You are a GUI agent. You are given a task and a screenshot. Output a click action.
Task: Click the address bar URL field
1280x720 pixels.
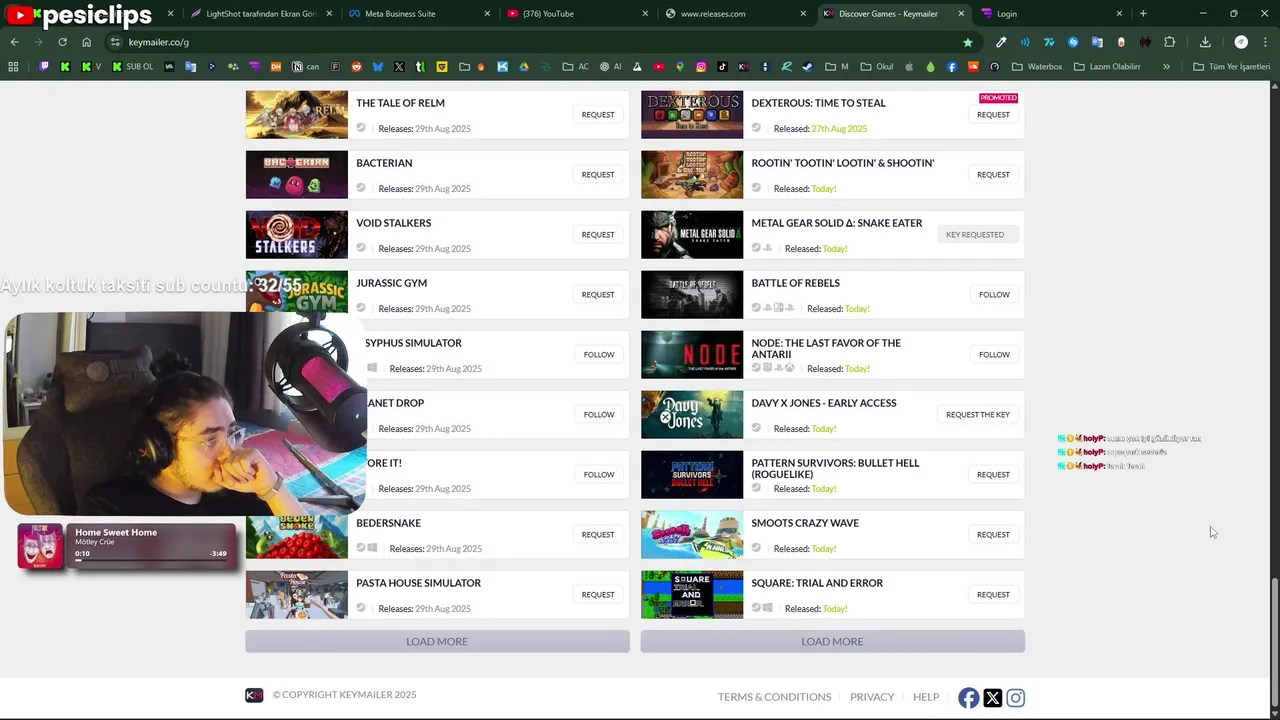pyautogui.click(x=540, y=42)
